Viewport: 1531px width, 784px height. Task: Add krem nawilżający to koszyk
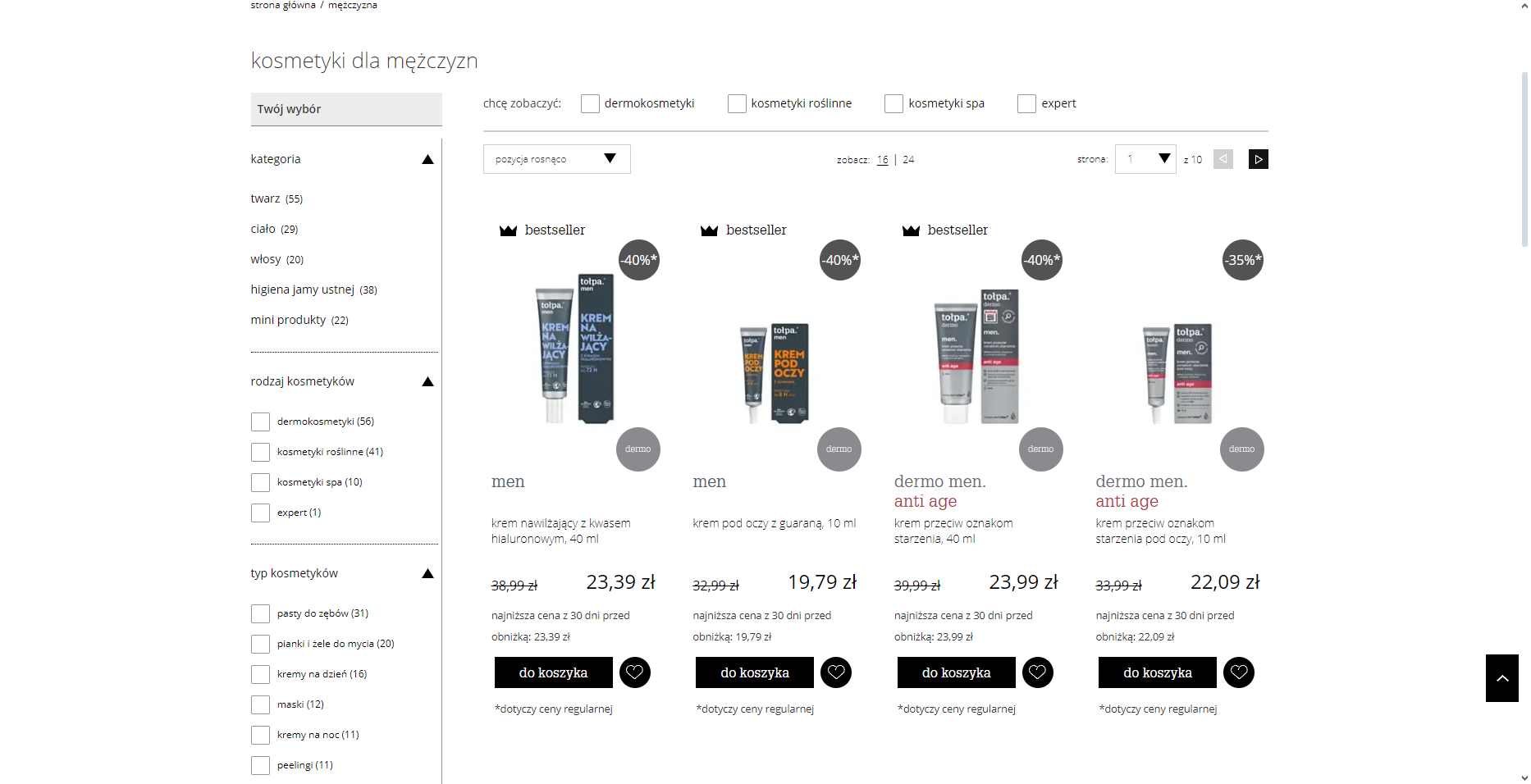click(x=554, y=672)
